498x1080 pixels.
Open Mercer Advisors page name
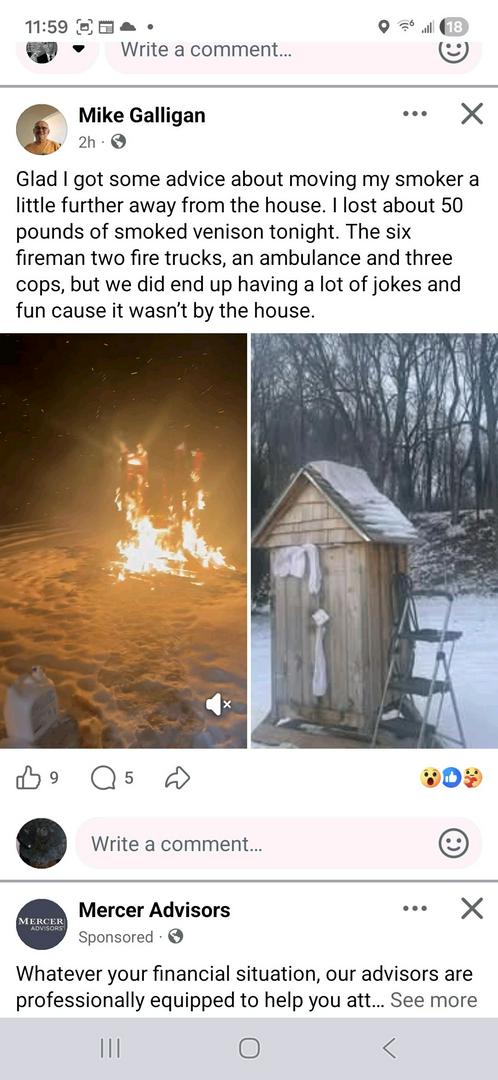tap(154, 910)
